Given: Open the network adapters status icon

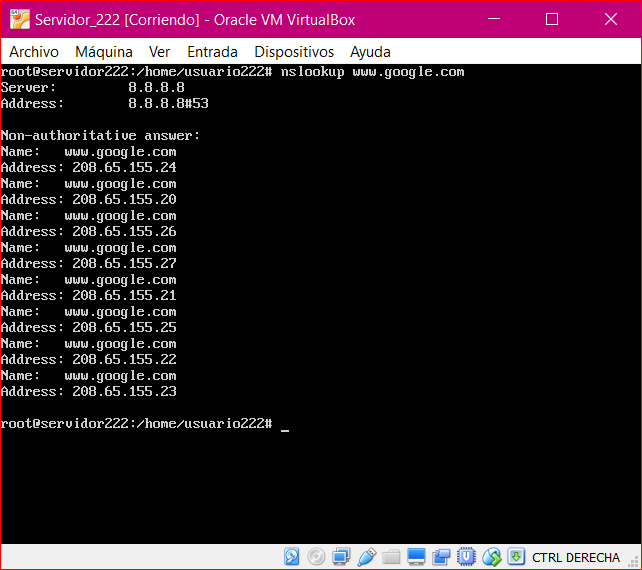Looking at the screenshot, I should [x=341, y=557].
